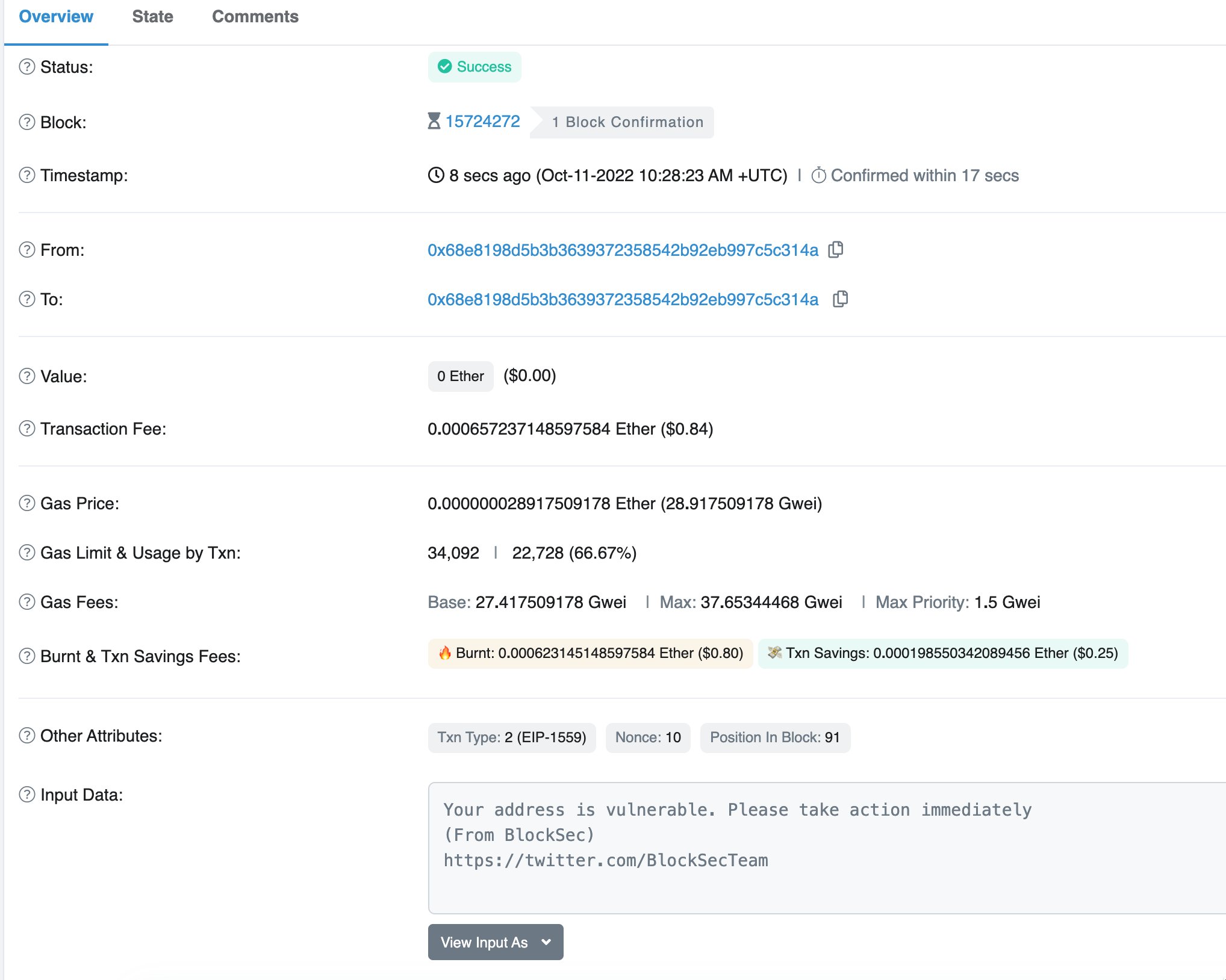
Task: Copy the From address using the copy icon
Action: pos(837,250)
